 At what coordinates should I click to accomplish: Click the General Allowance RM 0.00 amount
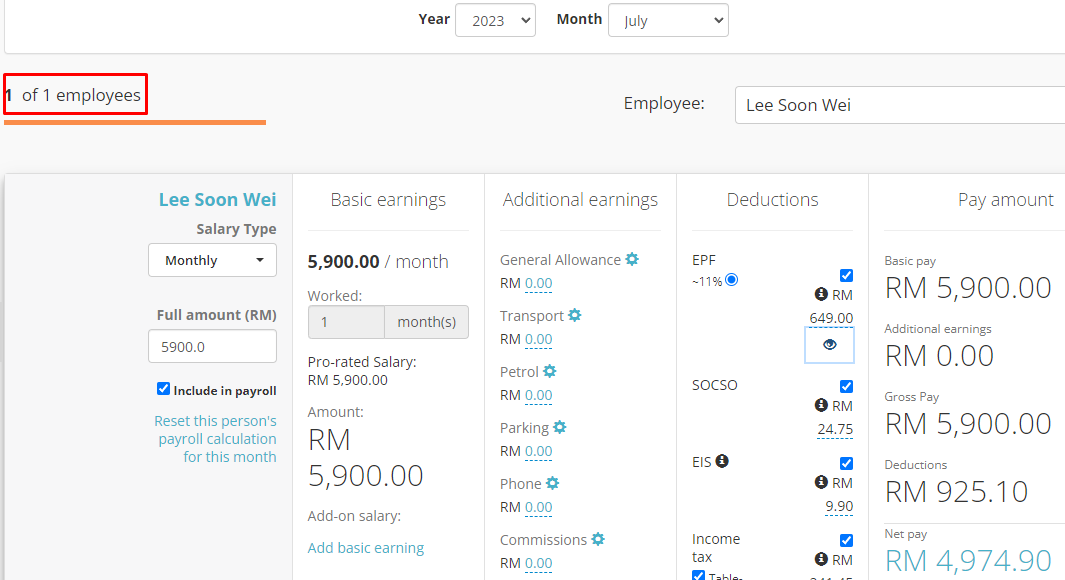click(538, 283)
